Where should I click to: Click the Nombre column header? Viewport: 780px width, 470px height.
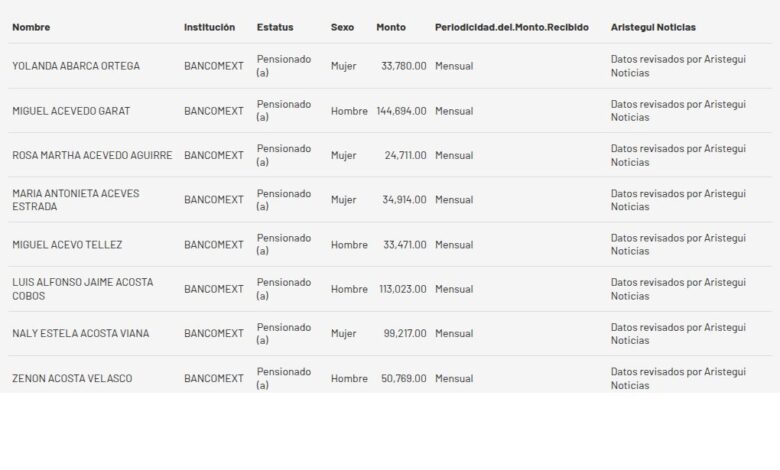31,27
